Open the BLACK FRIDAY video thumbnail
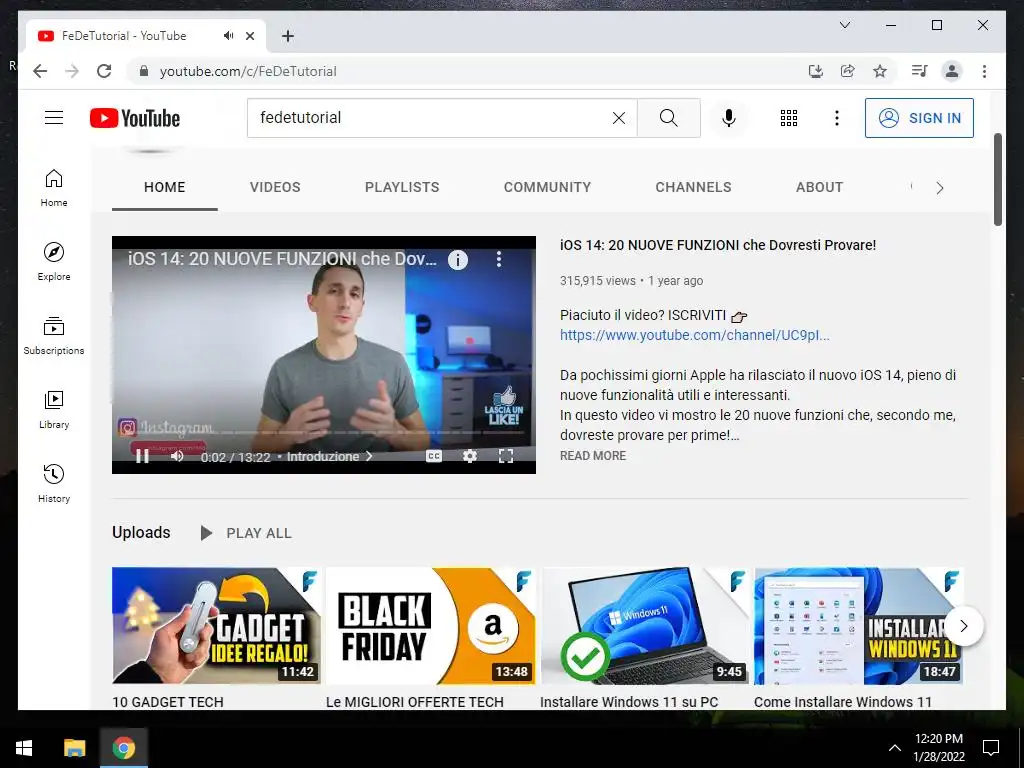 coord(430,626)
